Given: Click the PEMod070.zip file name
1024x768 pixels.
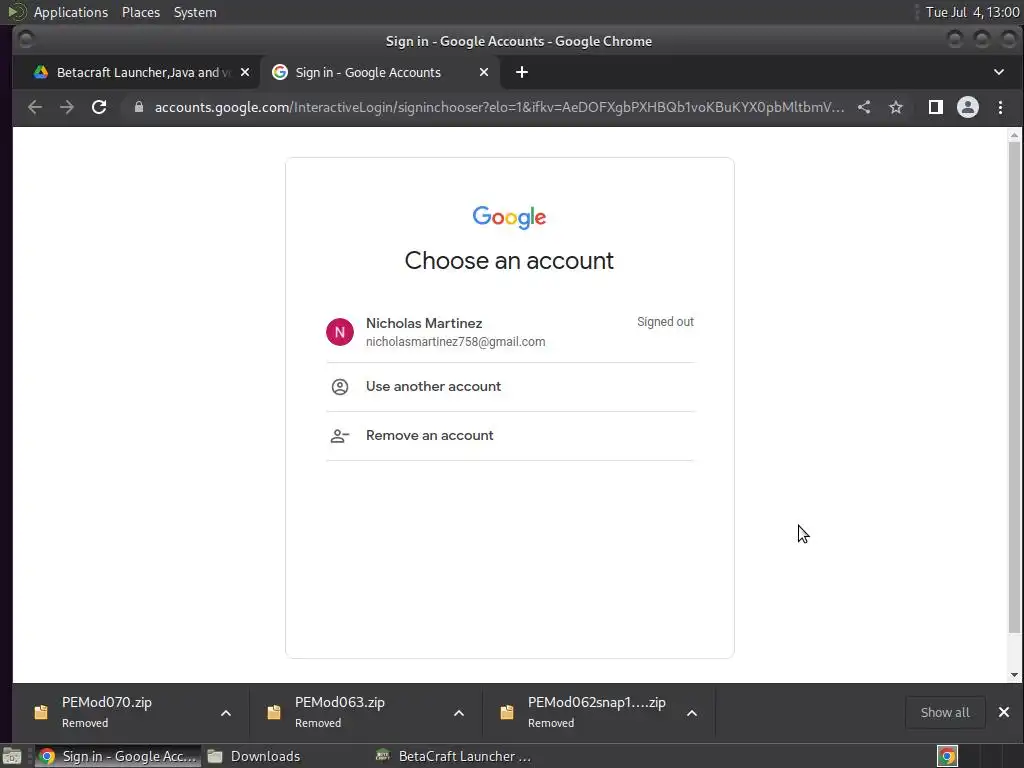Looking at the screenshot, I should click(107, 703).
